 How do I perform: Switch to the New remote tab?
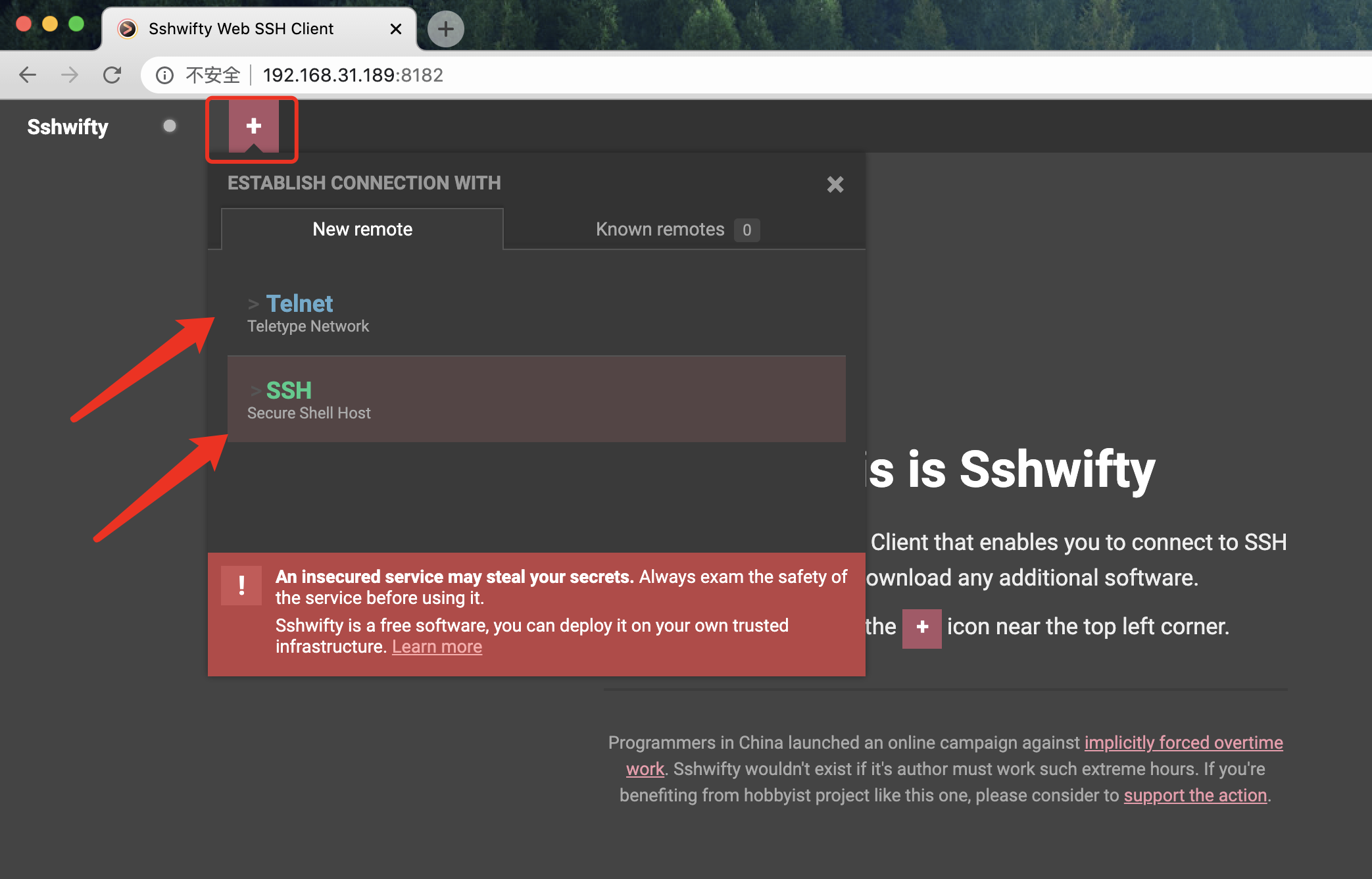(362, 229)
